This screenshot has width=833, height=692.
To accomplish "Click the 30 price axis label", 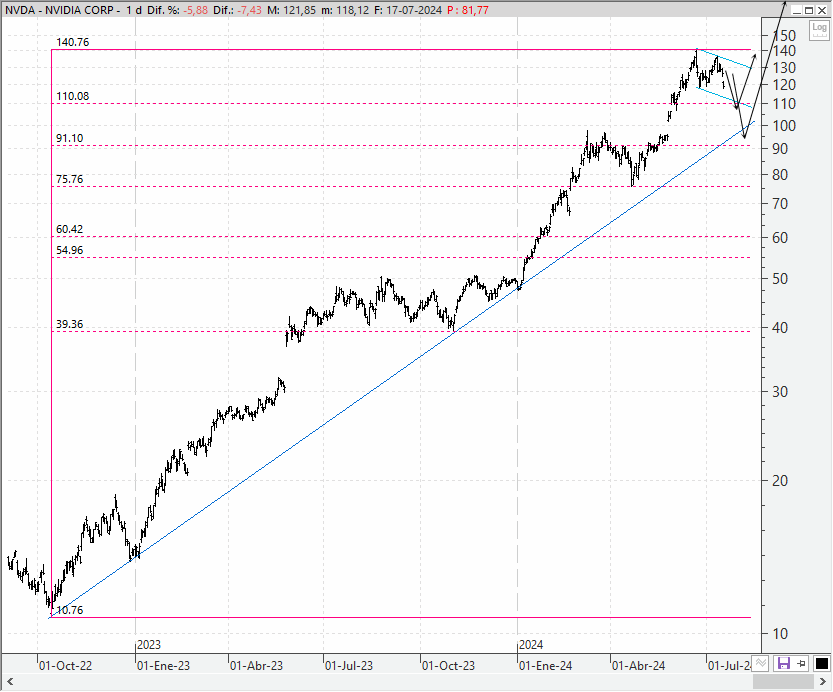I will click(780, 392).
